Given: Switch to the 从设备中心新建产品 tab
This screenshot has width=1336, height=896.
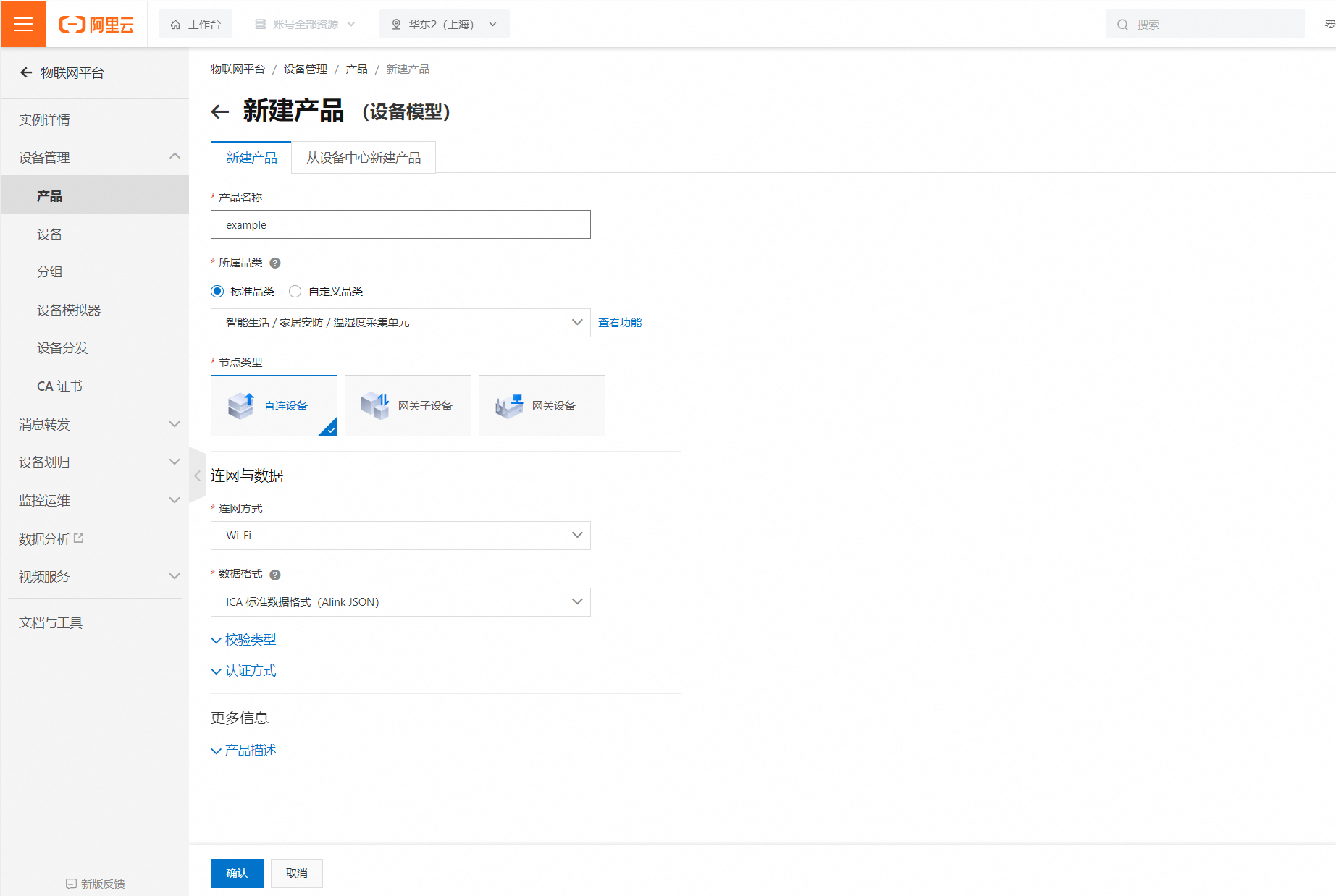Looking at the screenshot, I should 364,157.
